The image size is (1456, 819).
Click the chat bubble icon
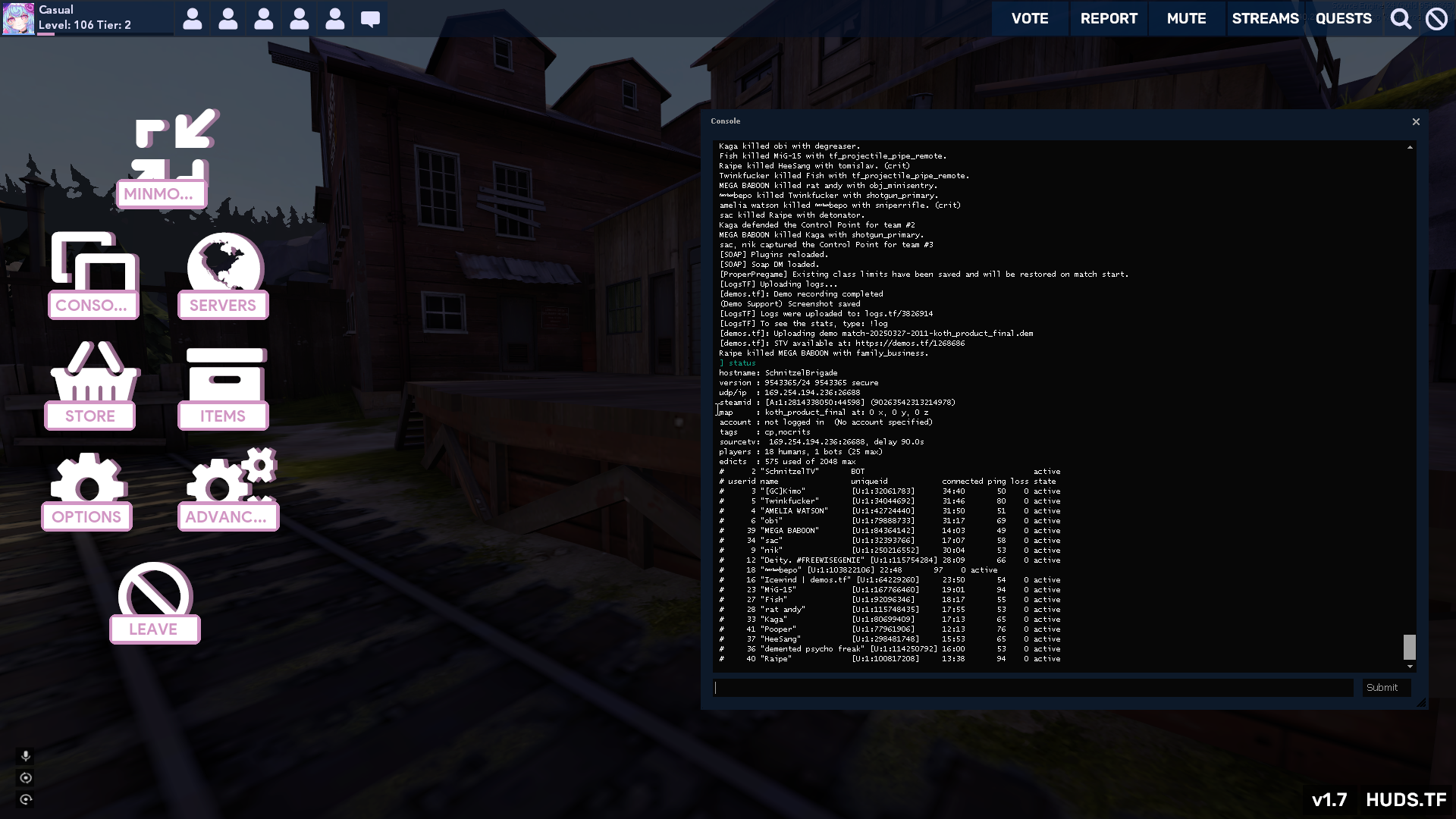click(x=370, y=19)
